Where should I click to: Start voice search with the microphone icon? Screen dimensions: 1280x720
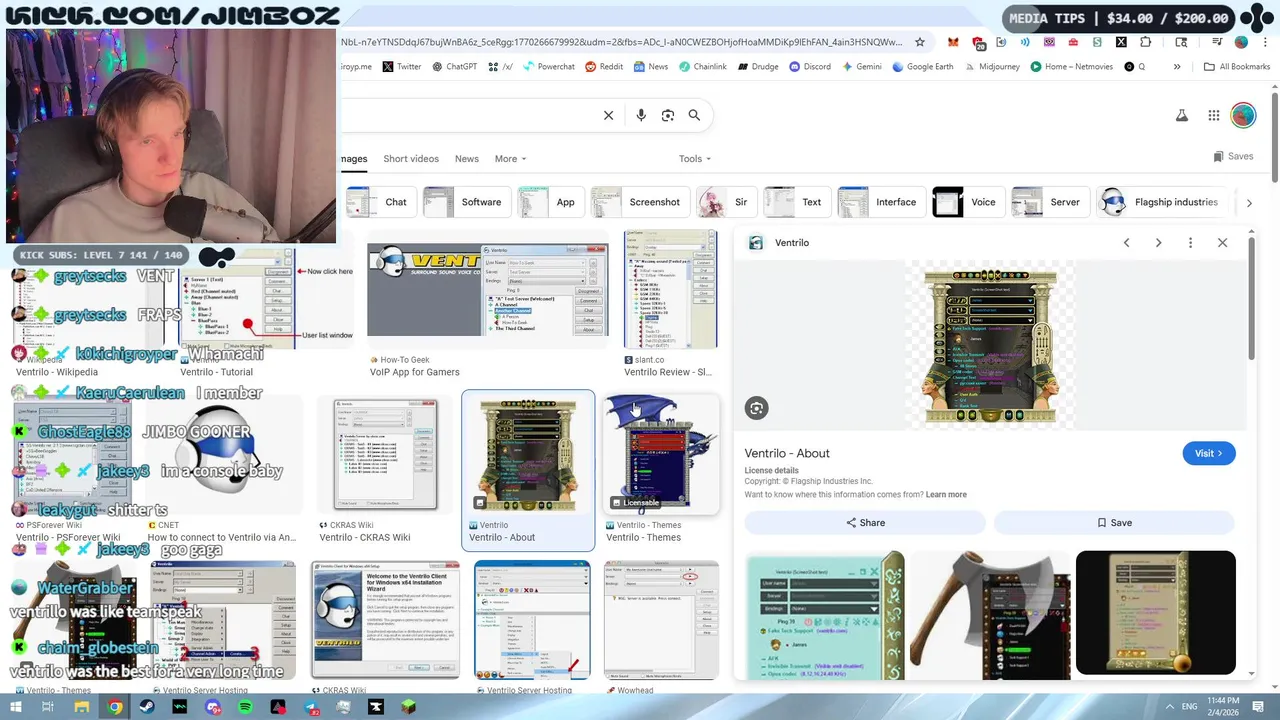pyautogui.click(x=641, y=115)
